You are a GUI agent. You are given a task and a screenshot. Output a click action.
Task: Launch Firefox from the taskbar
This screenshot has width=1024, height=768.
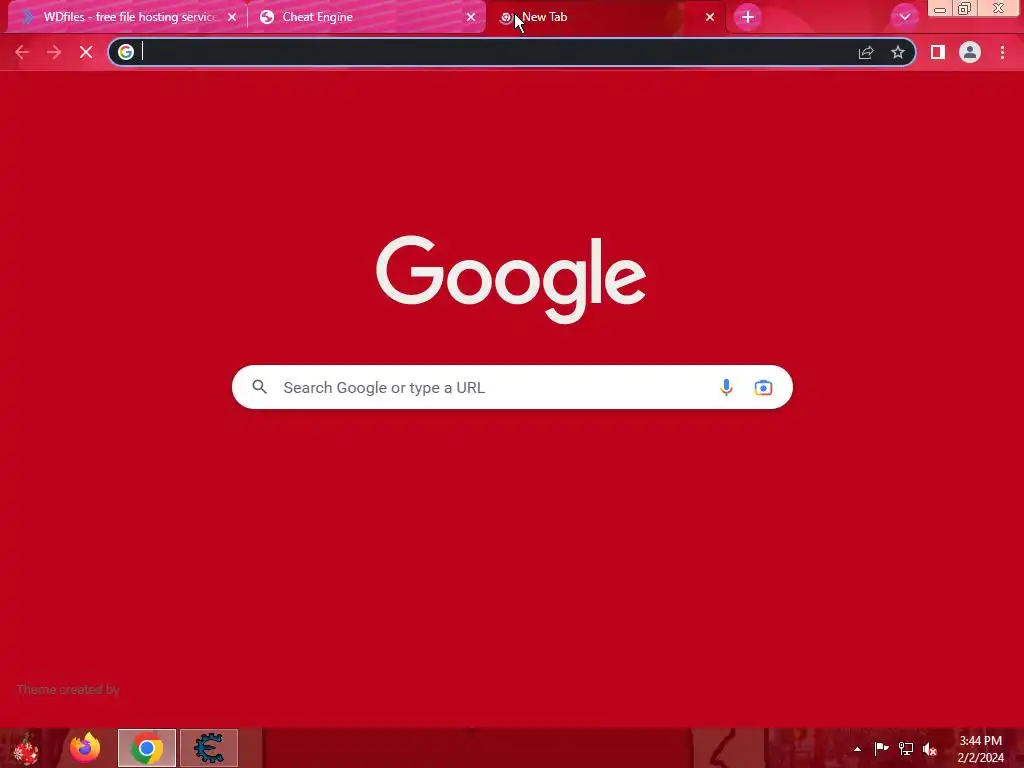[86, 748]
